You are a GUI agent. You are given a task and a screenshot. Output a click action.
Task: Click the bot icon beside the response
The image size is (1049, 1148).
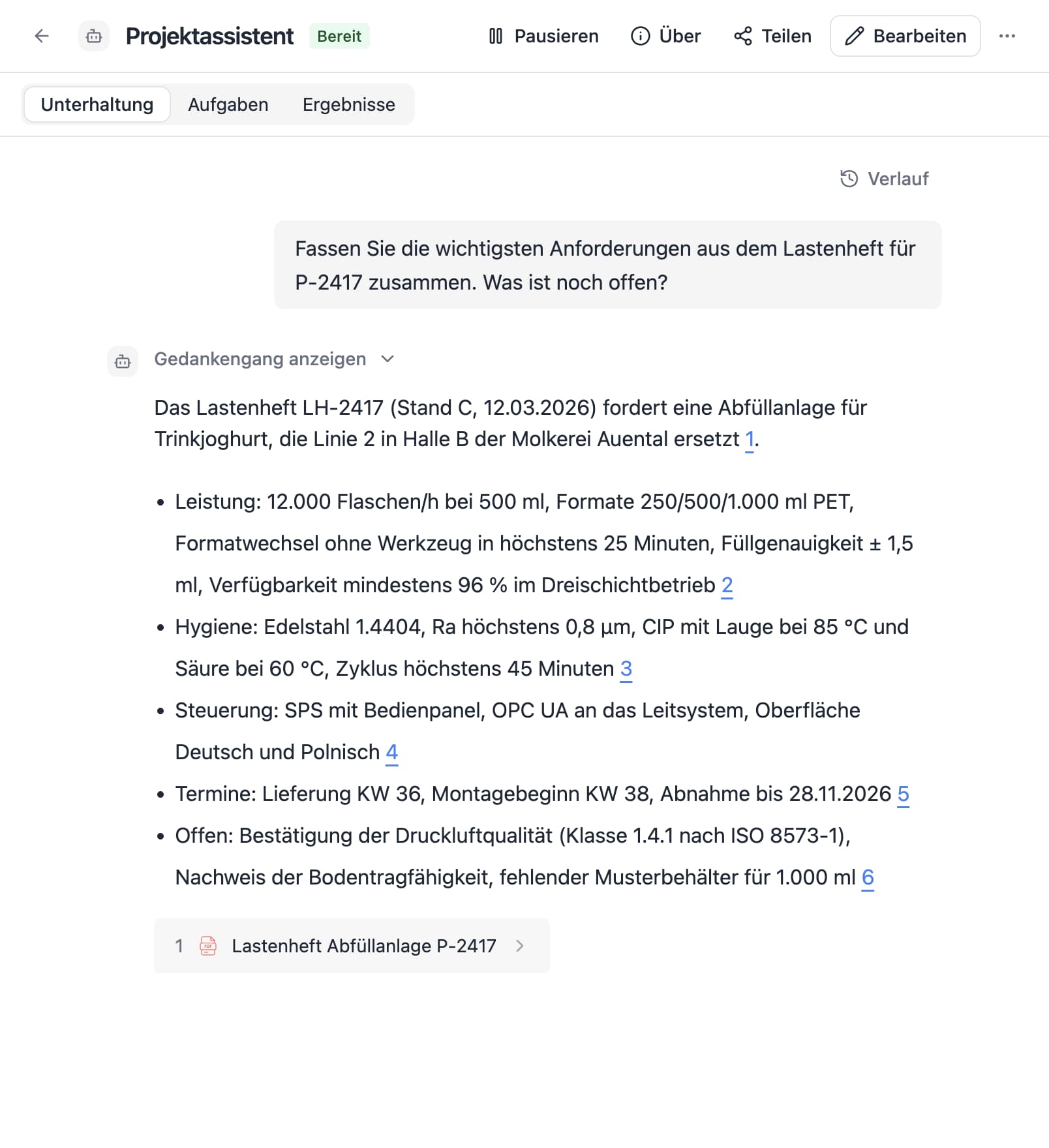pos(123,361)
